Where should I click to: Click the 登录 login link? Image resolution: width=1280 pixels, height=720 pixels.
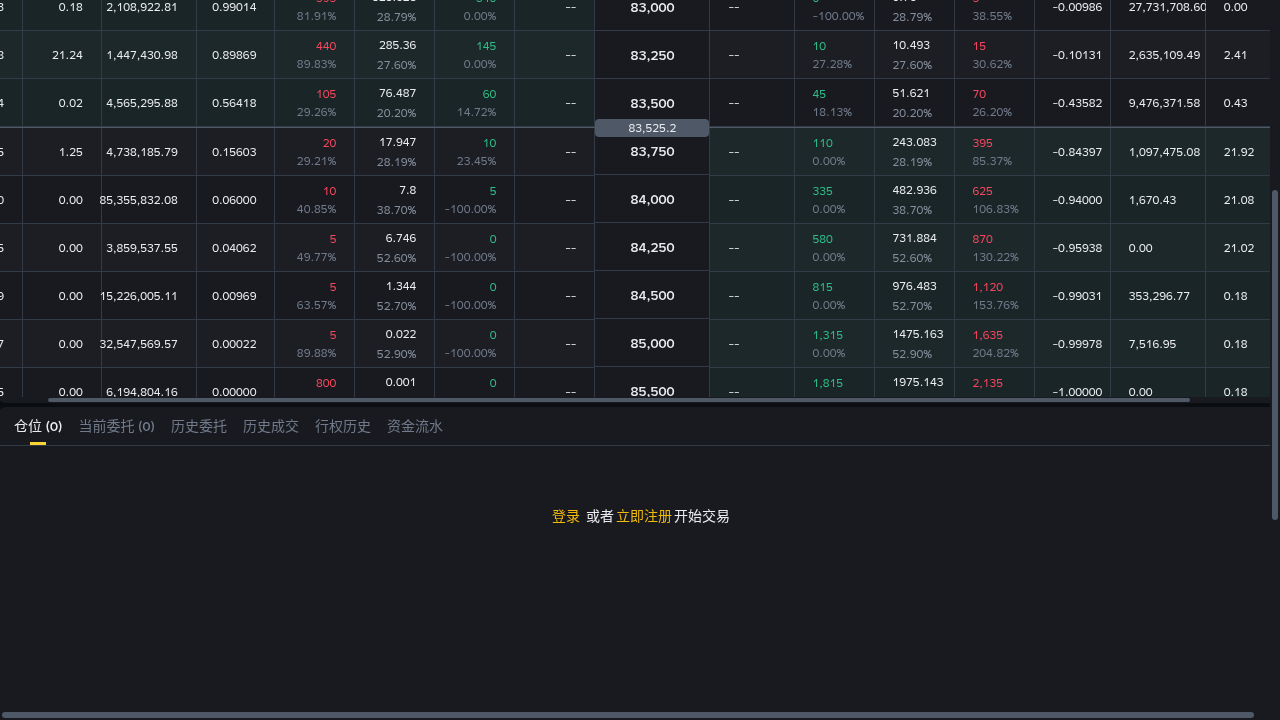tap(566, 516)
